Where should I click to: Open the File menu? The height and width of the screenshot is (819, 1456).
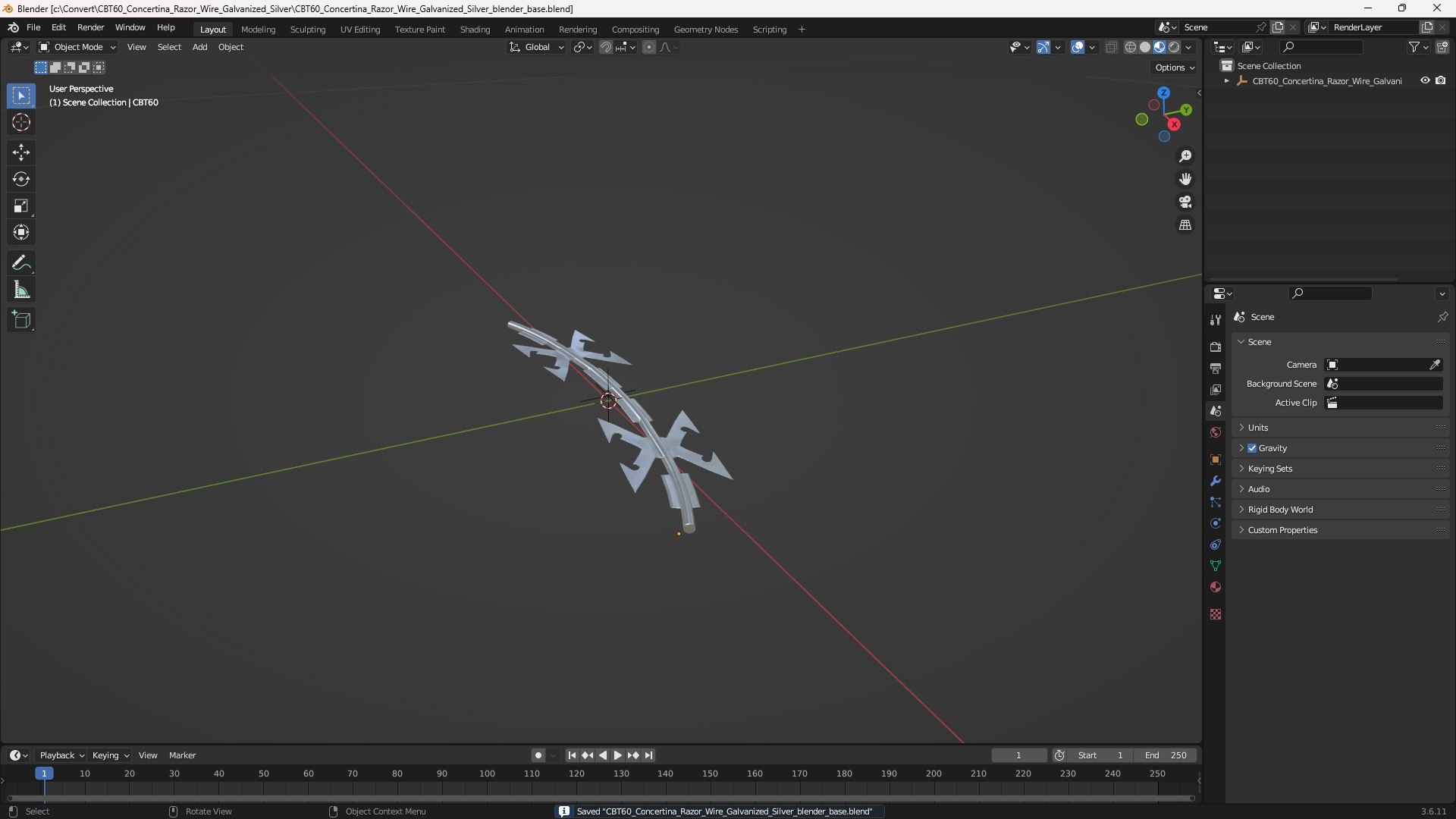[33, 27]
